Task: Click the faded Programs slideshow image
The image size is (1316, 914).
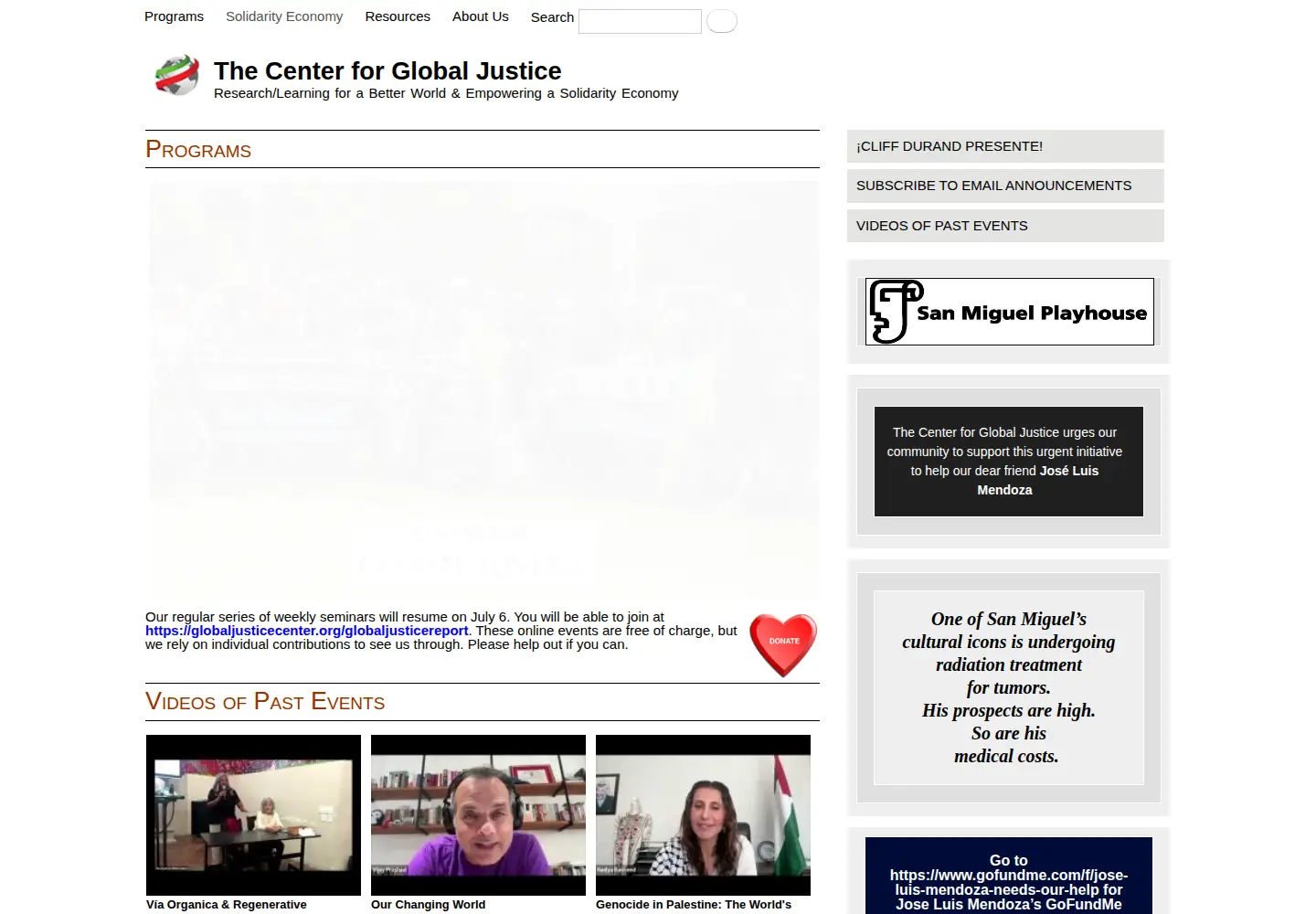Action: coord(483,390)
